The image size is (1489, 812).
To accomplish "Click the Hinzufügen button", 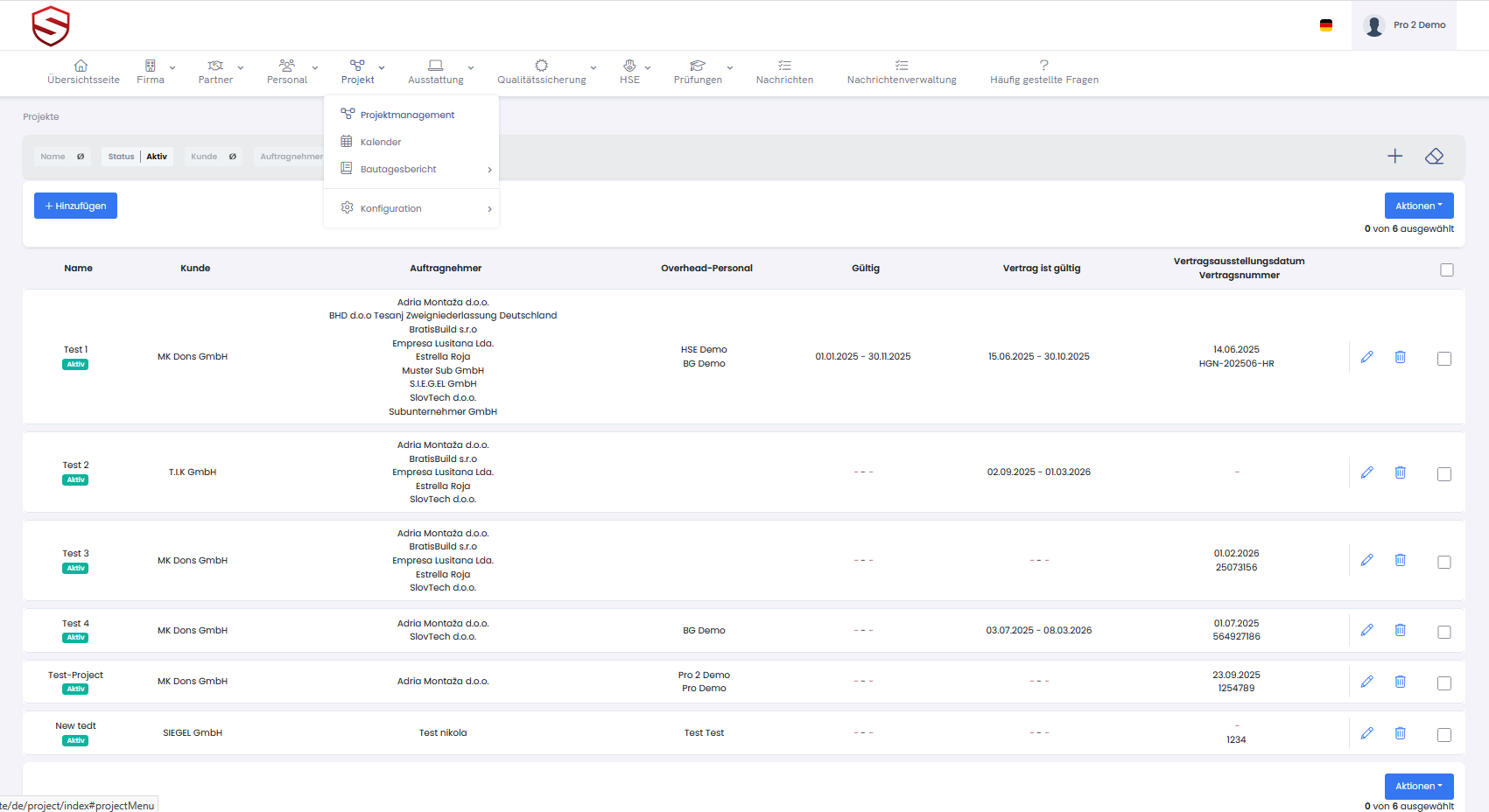I will click(75, 206).
